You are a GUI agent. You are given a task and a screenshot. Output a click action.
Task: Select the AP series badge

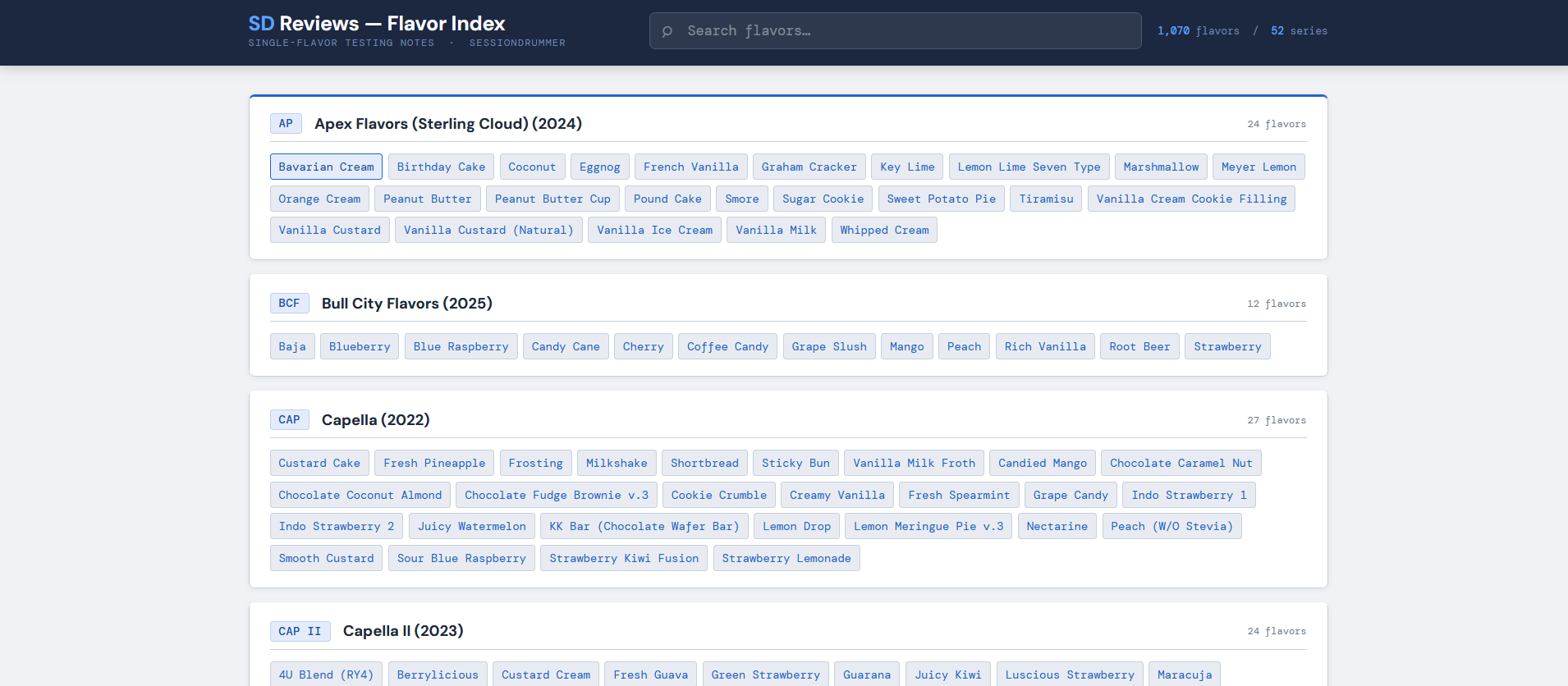tap(286, 124)
